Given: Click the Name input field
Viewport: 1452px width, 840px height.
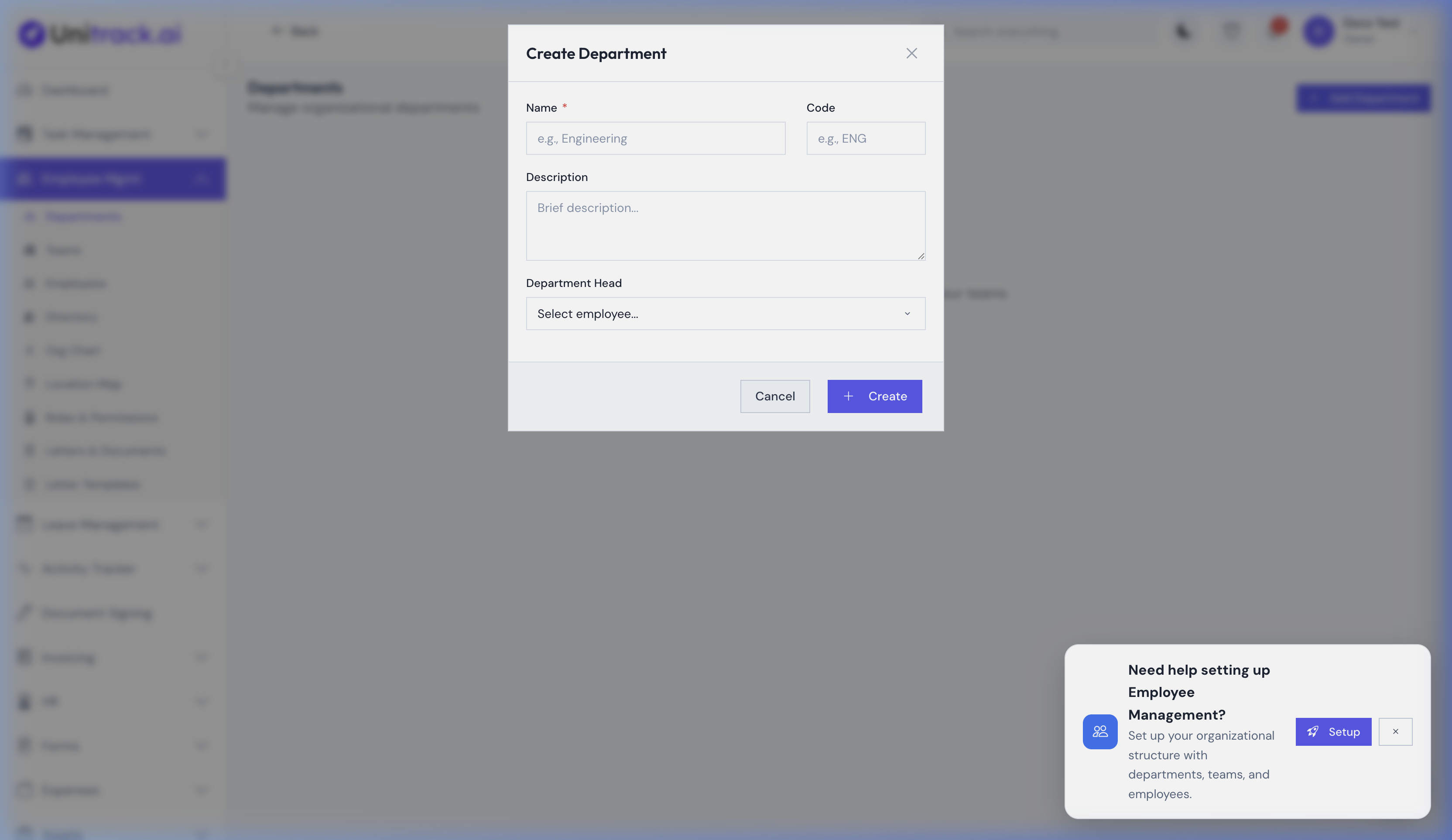Looking at the screenshot, I should [x=655, y=138].
